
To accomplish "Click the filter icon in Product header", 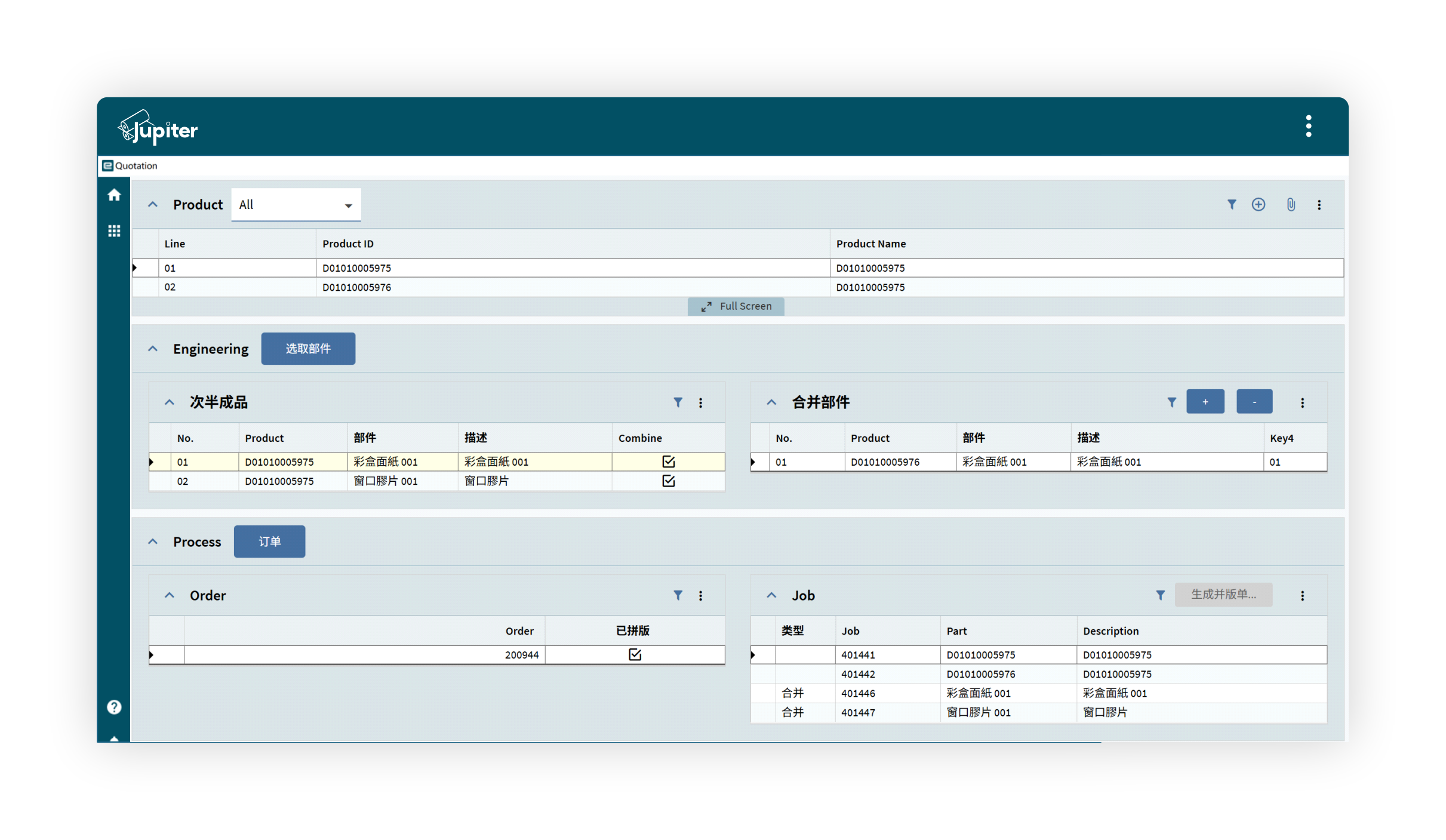I will [x=1231, y=205].
